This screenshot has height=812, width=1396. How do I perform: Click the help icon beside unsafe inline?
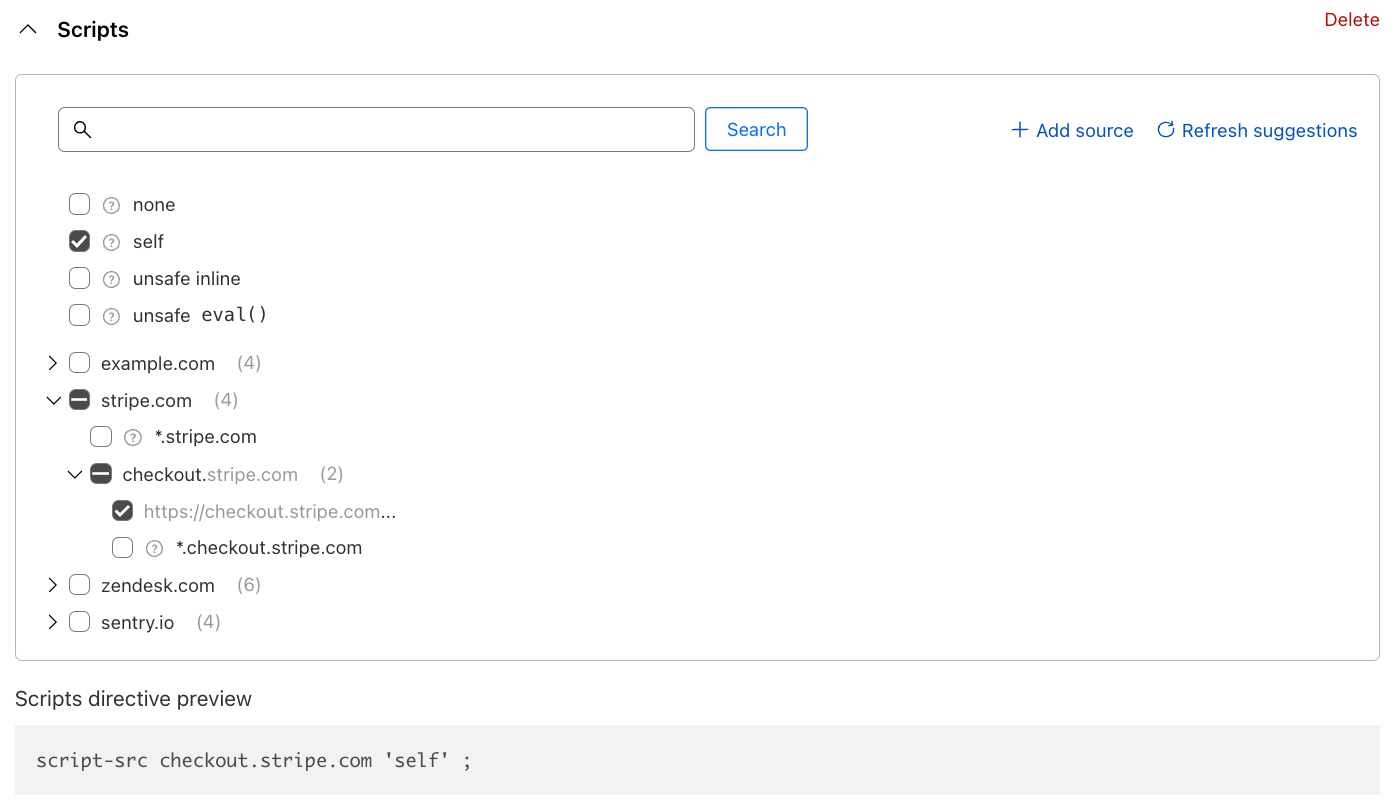pos(111,279)
